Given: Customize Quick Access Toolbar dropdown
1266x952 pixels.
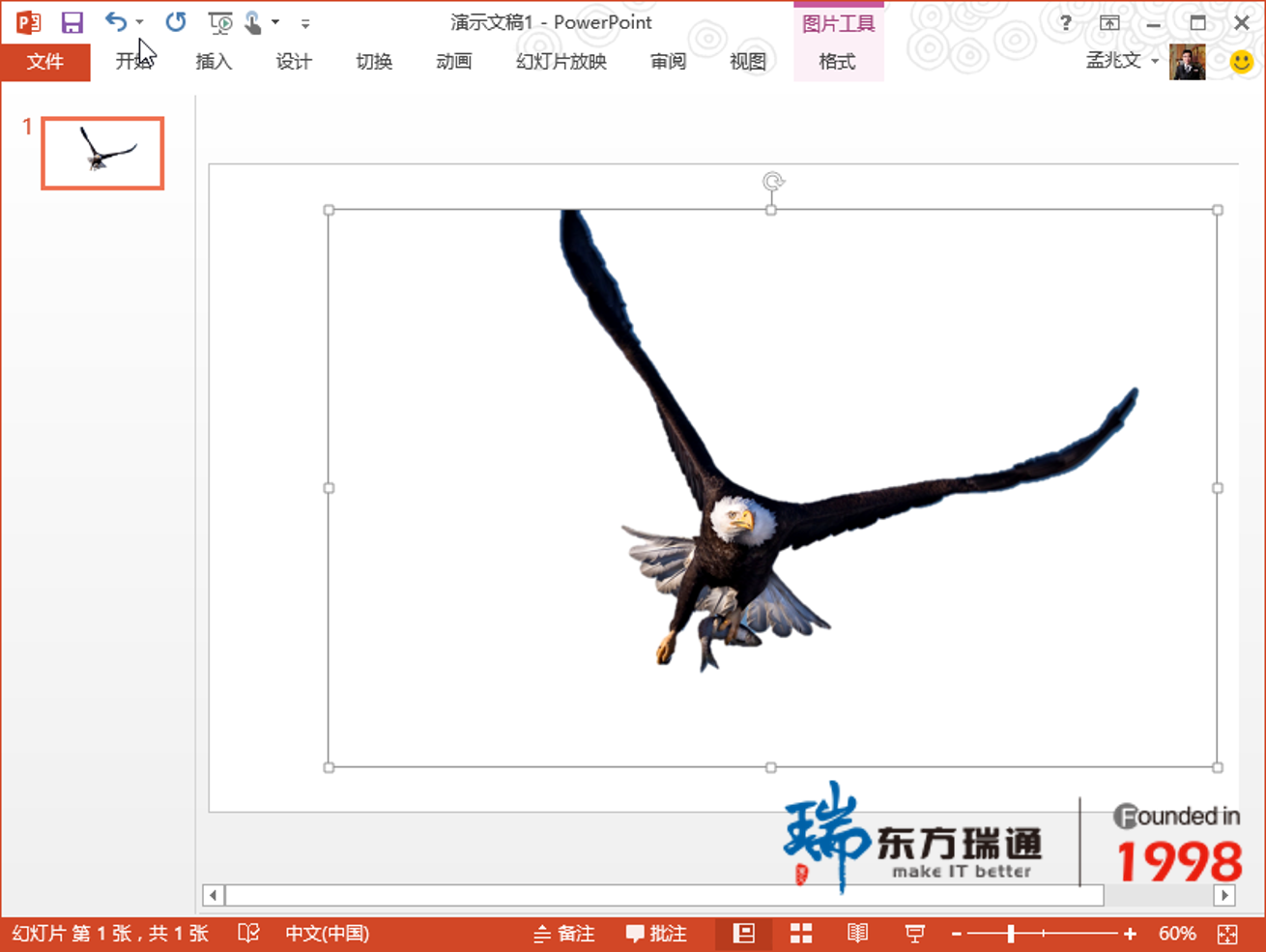Looking at the screenshot, I should click(305, 23).
